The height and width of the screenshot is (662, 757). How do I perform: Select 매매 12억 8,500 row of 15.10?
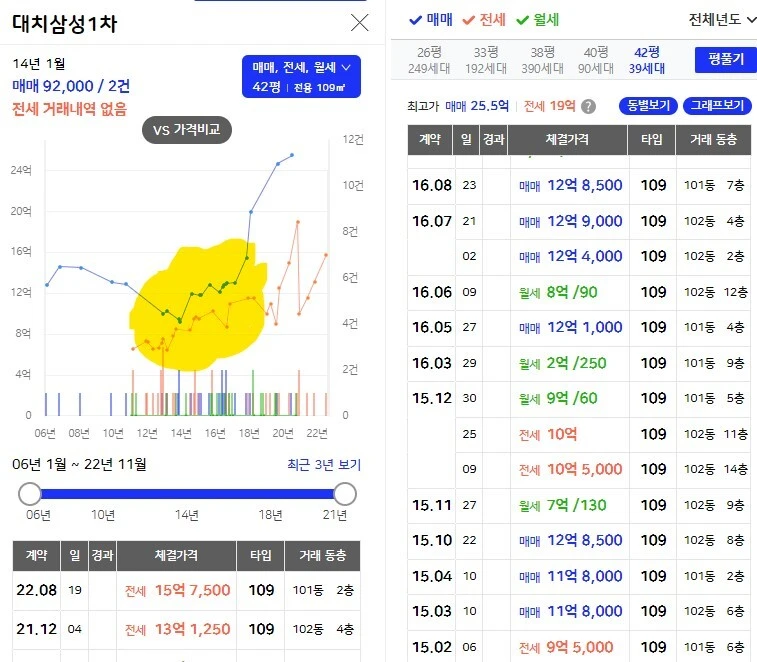click(x=579, y=540)
